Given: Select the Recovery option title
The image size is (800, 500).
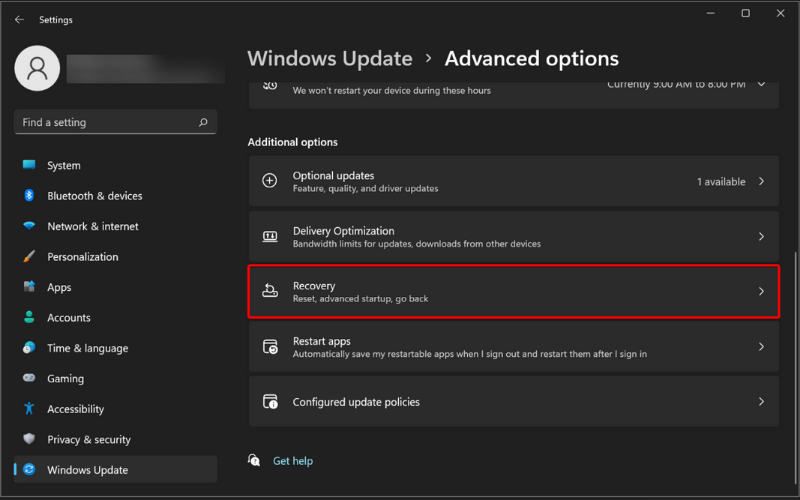Looking at the screenshot, I should click(x=314, y=286).
